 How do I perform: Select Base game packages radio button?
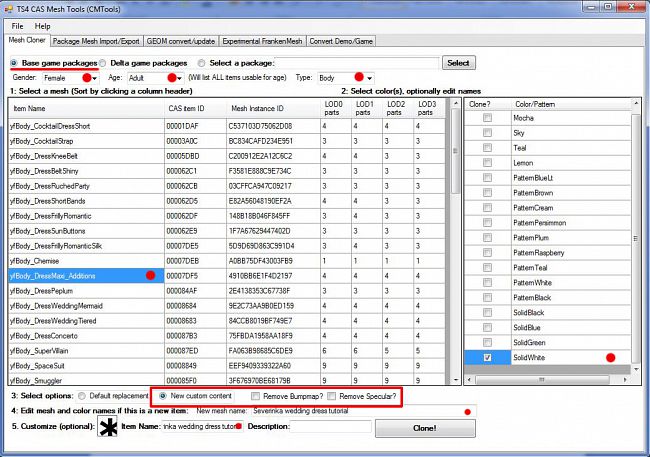(x=14, y=63)
